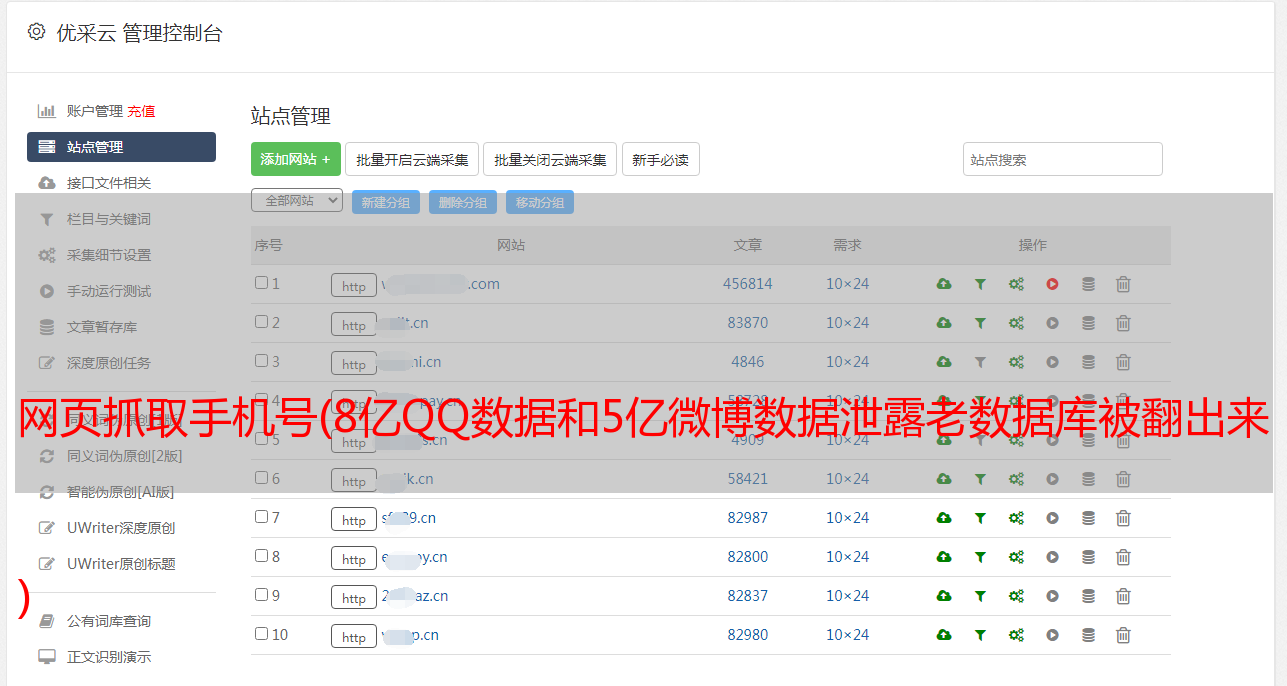1287x686 pixels.
Task: Click the 新建分组 button
Action: click(386, 202)
